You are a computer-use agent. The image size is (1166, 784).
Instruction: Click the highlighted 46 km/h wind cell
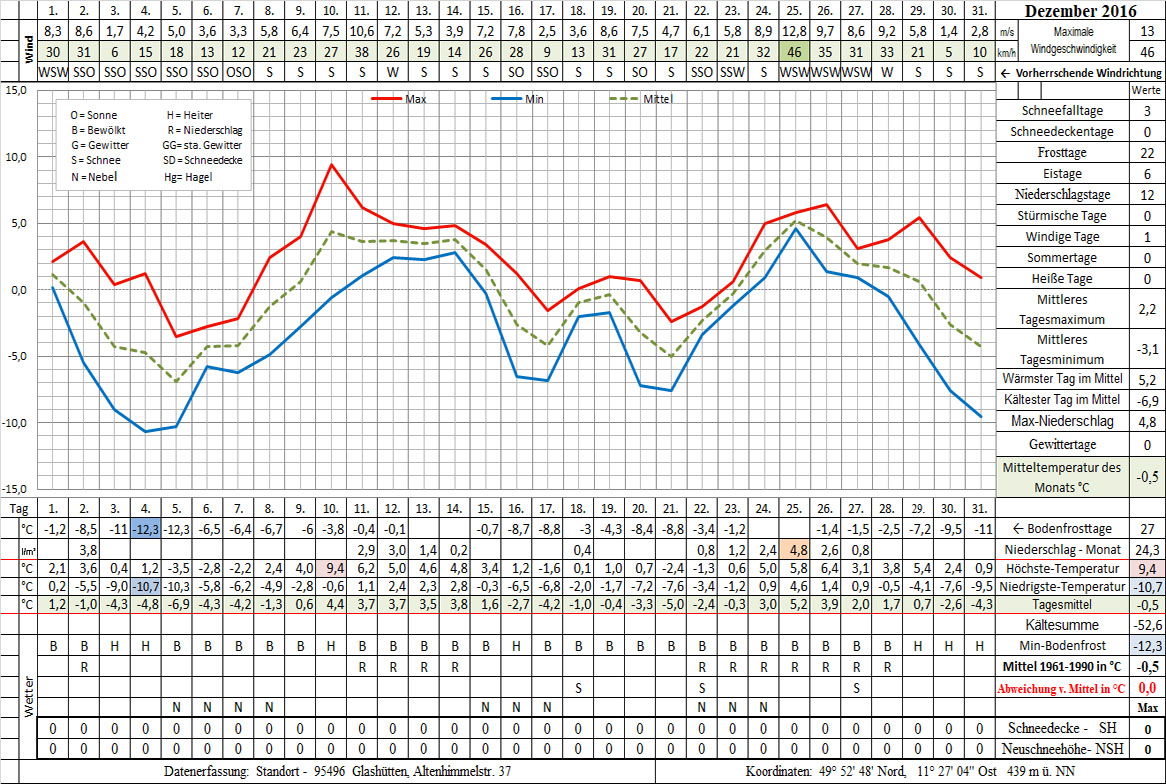pyautogui.click(x=793, y=51)
